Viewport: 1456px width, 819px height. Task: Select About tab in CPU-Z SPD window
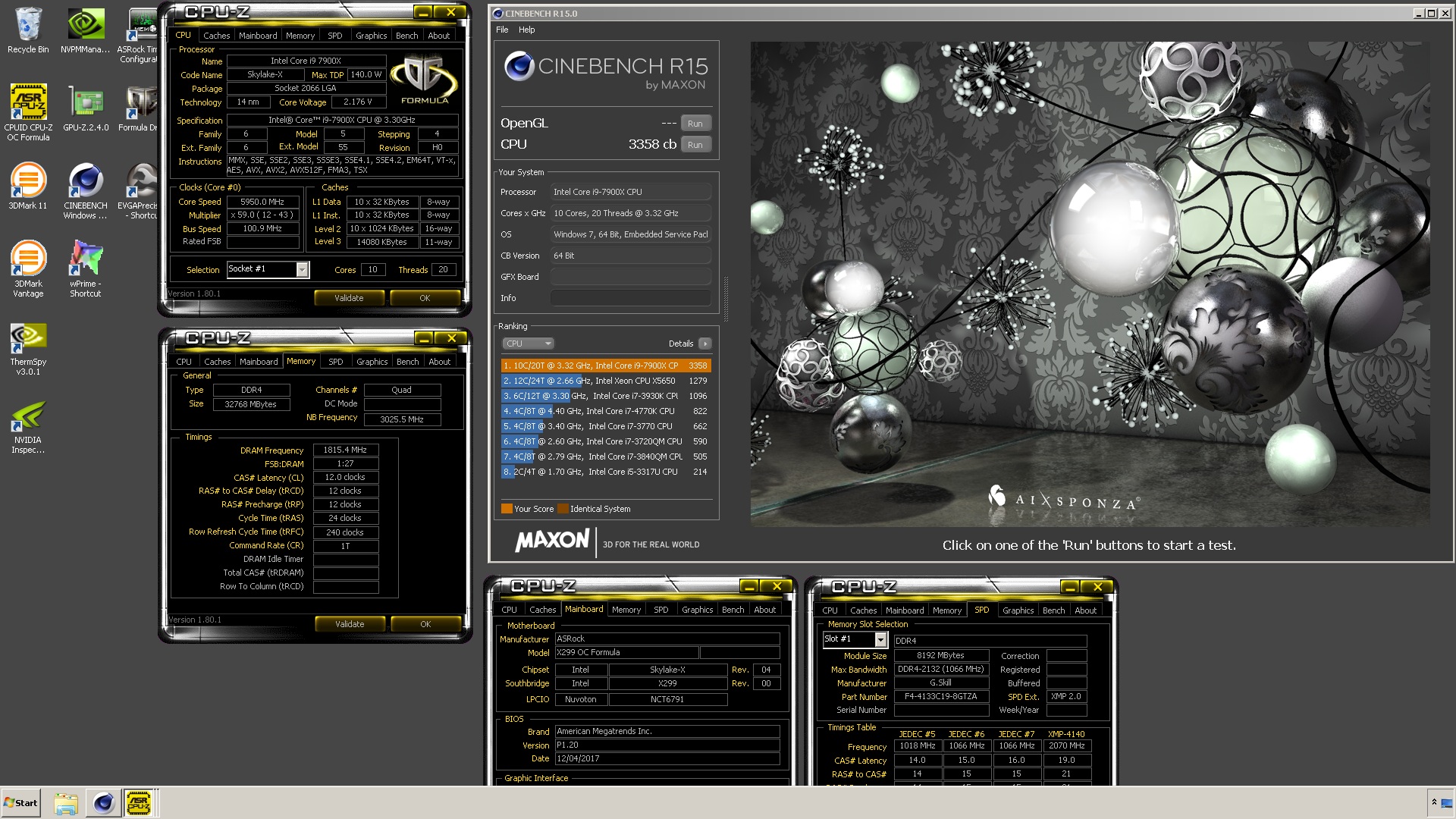(x=1085, y=610)
